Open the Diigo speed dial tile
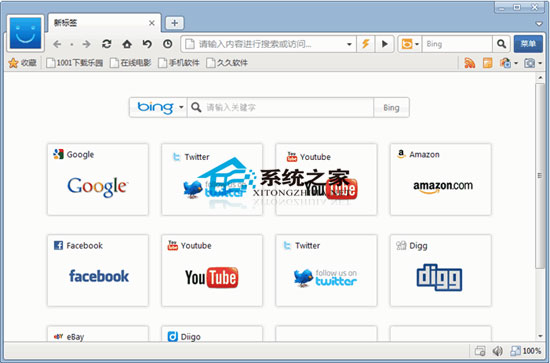This screenshot has height=363, width=550. point(212,334)
